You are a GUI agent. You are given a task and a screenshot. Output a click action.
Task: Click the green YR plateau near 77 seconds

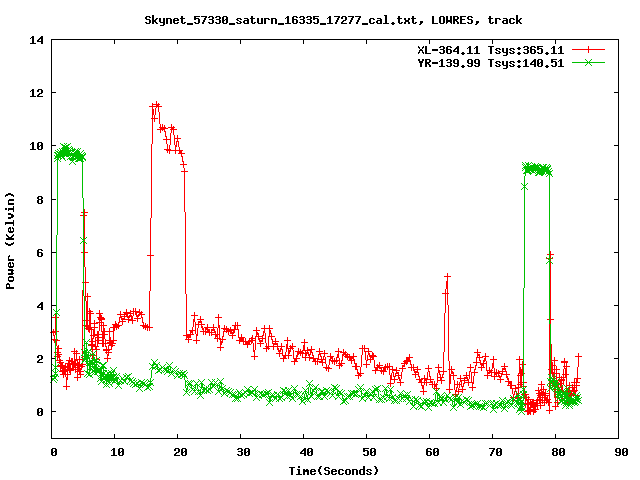click(x=537, y=169)
